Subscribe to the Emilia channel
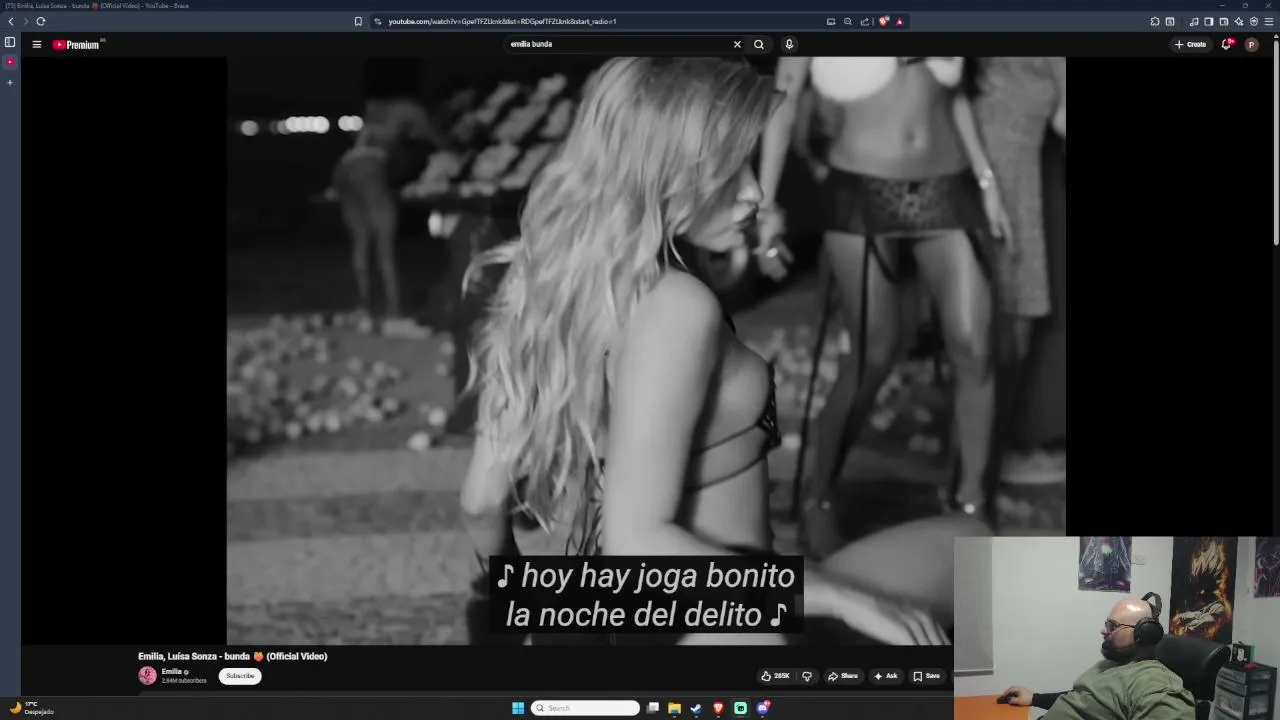 coord(240,676)
